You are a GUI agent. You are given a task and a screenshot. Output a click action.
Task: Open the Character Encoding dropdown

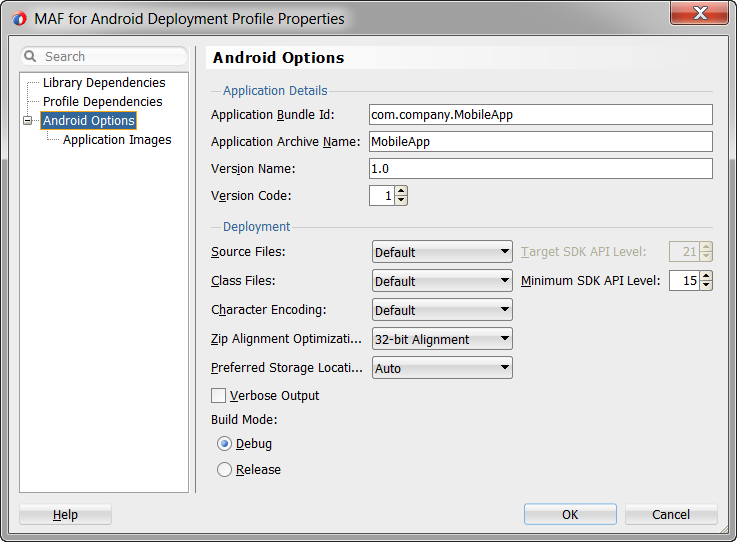coord(442,310)
